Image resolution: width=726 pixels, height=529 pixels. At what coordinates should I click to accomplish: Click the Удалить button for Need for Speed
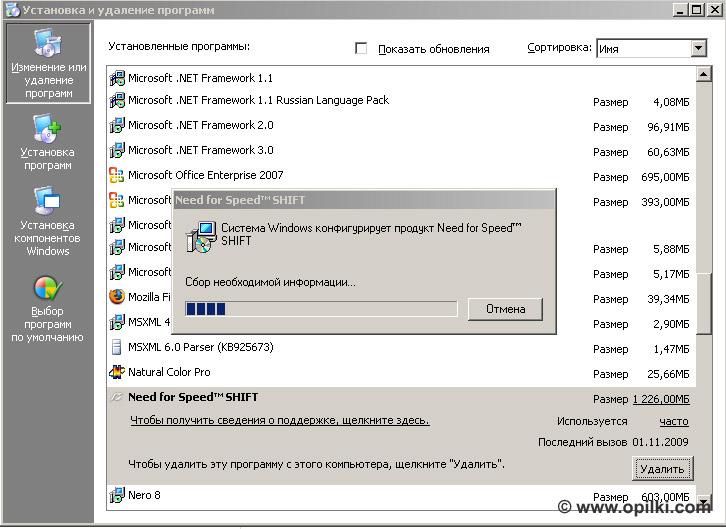tap(661, 468)
